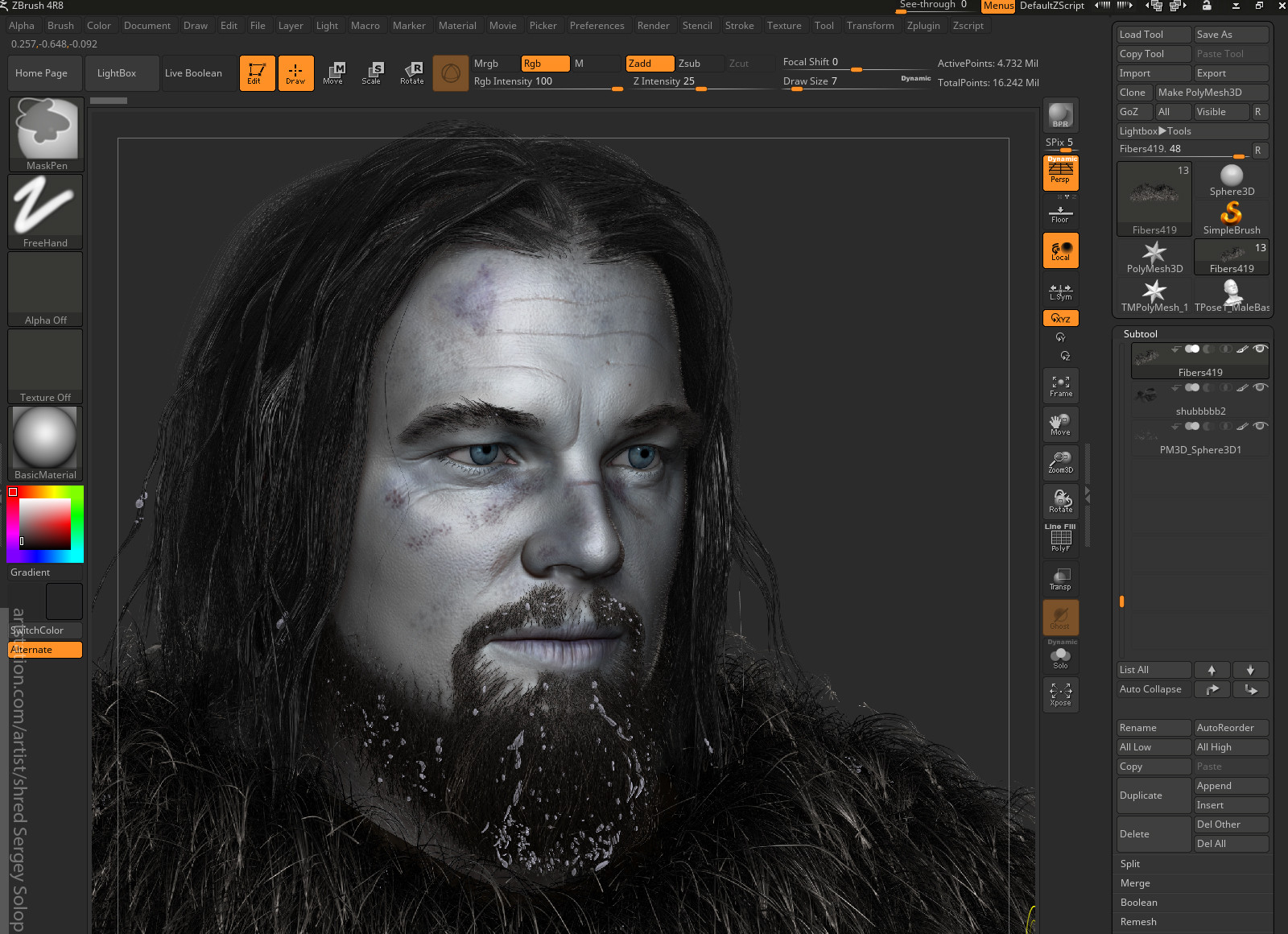Open Lightbox Tools browser
The height and width of the screenshot is (934, 1288).
coord(1193,131)
